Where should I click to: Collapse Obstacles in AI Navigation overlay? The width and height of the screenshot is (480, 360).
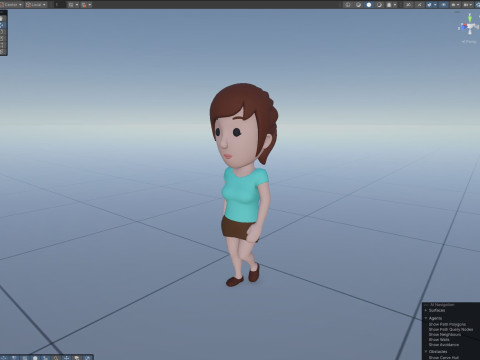[426, 351]
